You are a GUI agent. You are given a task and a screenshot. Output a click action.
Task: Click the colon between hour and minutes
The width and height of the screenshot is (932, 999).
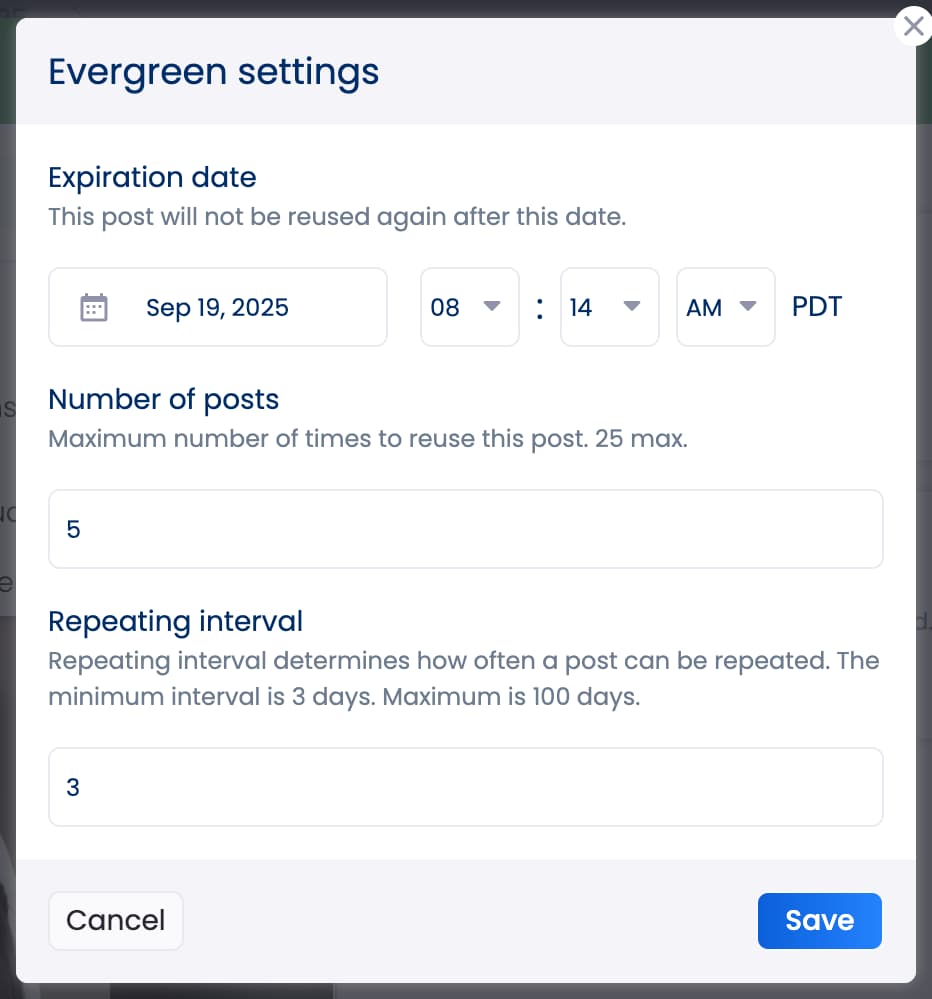539,307
